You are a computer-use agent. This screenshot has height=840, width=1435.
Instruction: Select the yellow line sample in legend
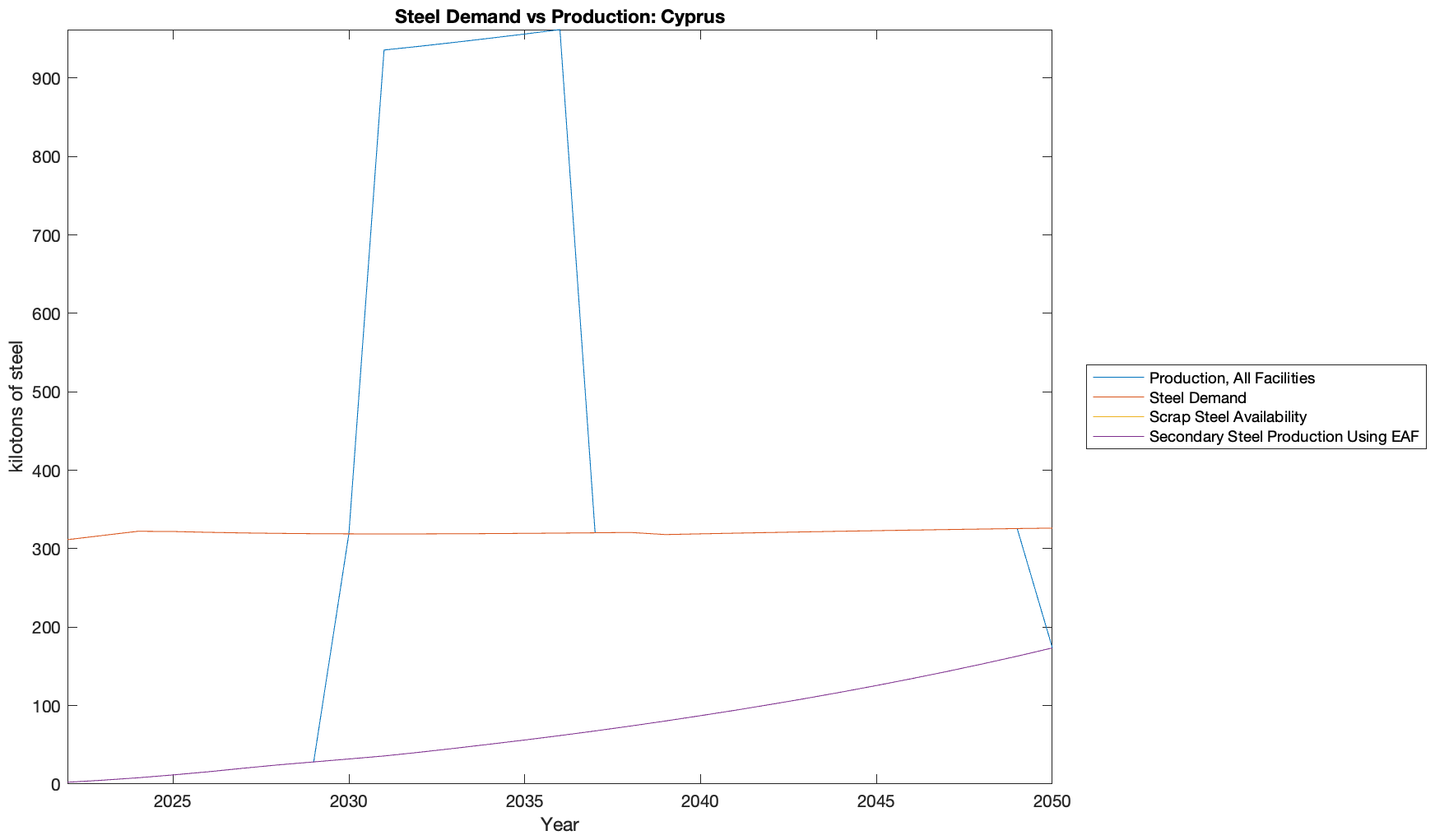click(x=1118, y=417)
